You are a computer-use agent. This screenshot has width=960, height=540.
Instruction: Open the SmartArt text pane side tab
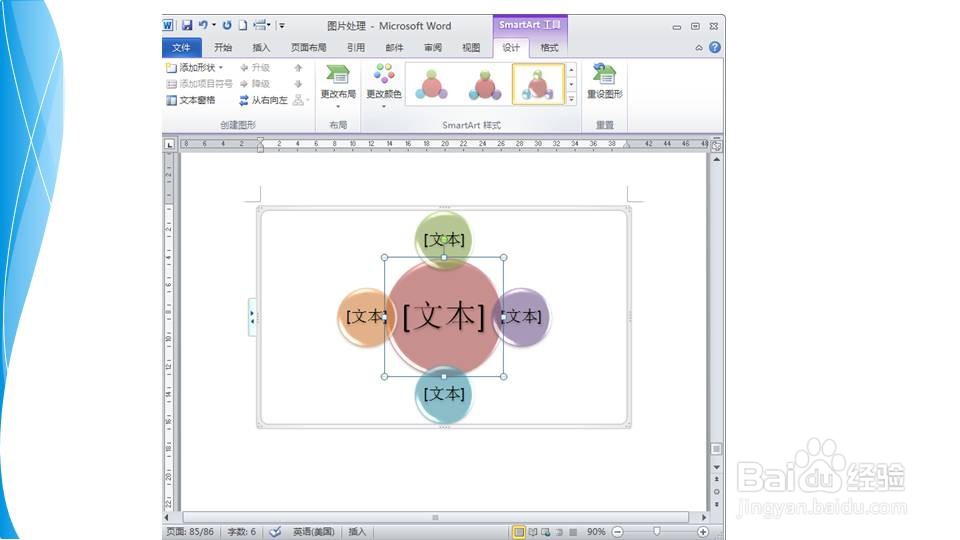(x=252, y=317)
